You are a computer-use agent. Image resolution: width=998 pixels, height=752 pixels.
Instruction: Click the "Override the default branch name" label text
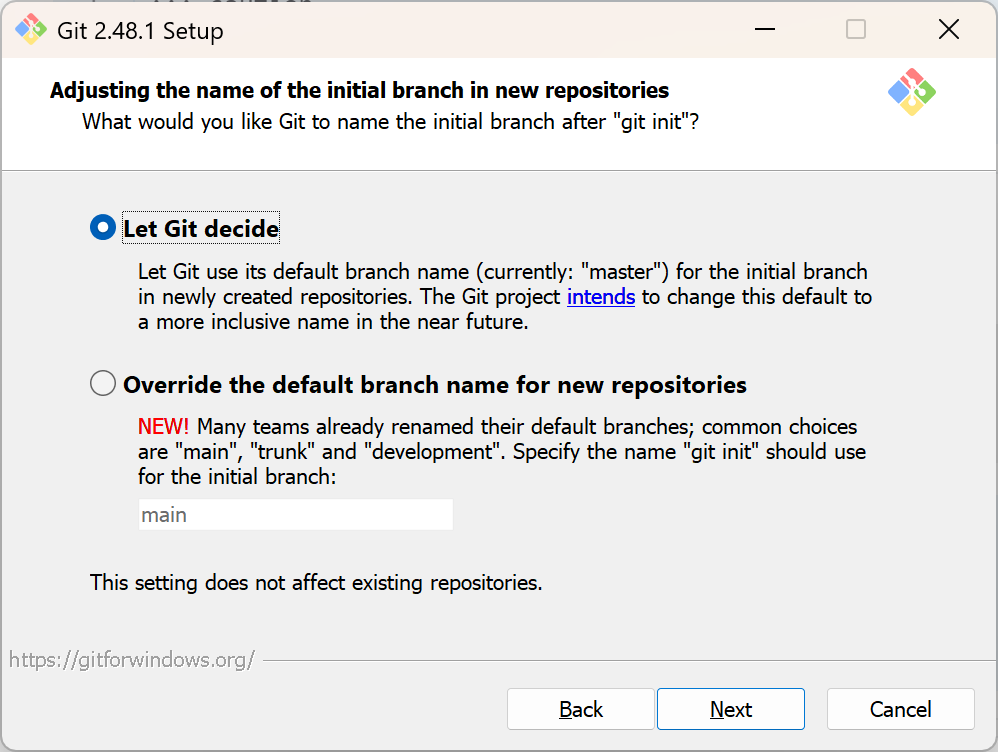(x=434, y=385)
